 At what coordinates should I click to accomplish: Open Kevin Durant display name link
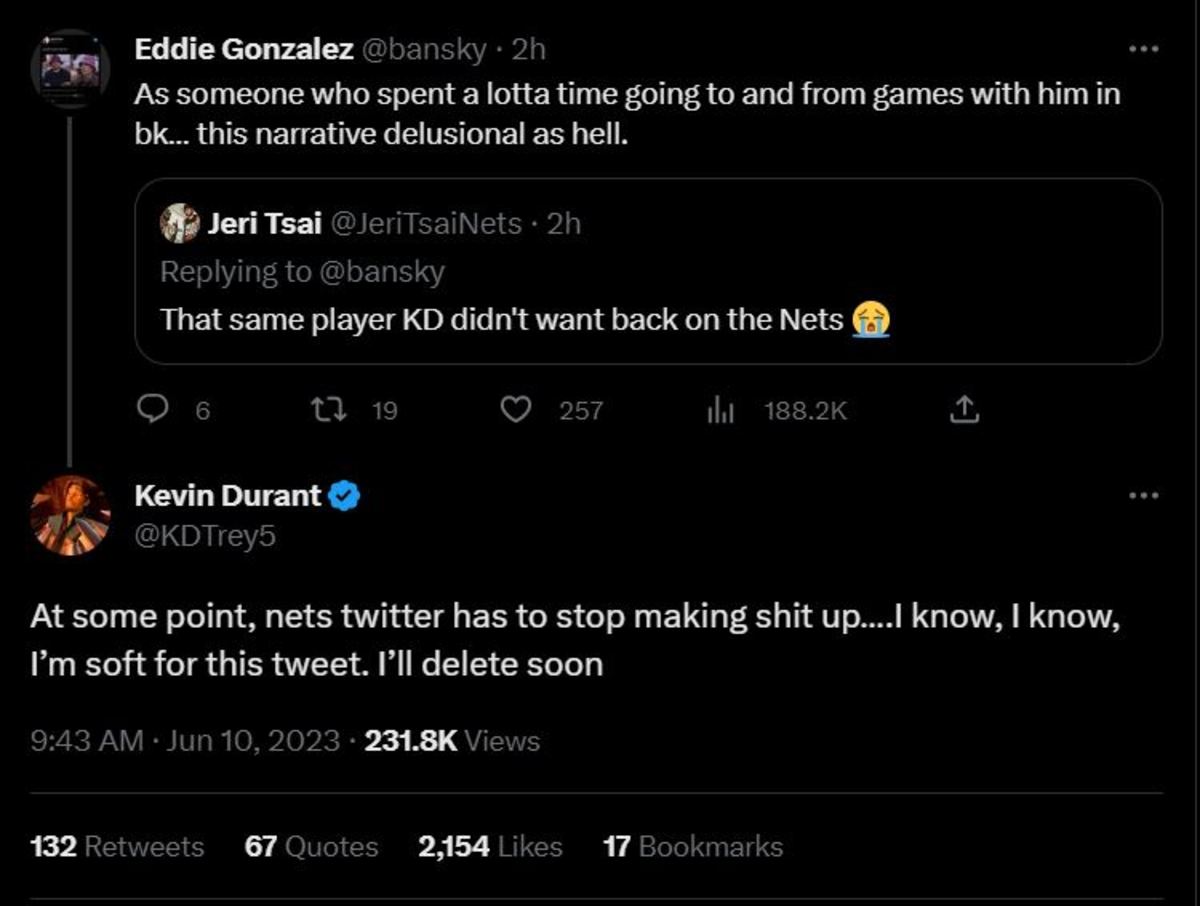[228, 495]
